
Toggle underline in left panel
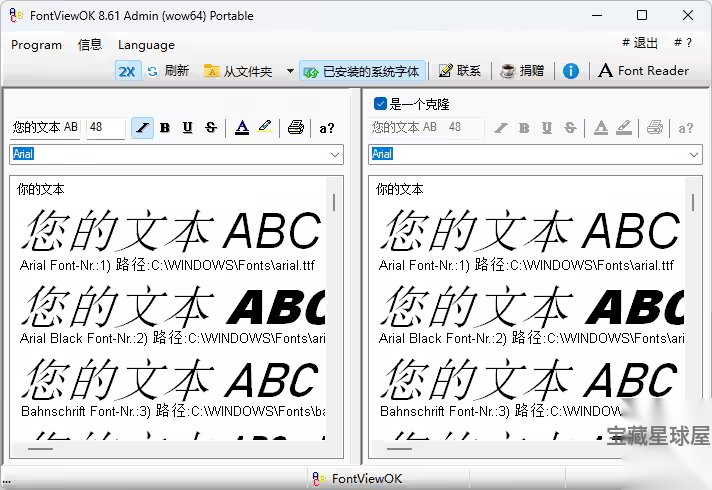[x=188, y=128]
